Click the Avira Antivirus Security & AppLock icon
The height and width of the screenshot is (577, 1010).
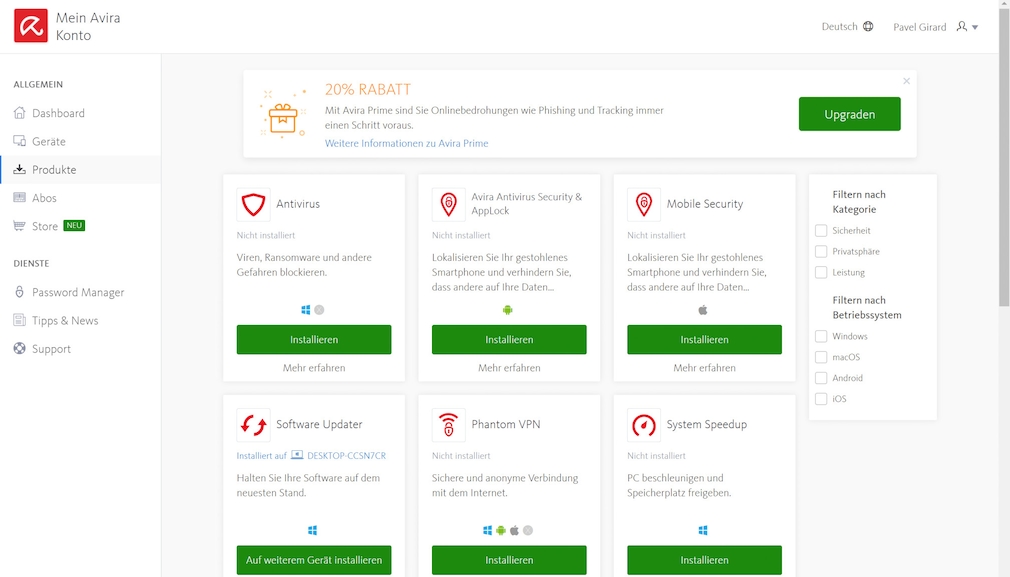point(448,205)
